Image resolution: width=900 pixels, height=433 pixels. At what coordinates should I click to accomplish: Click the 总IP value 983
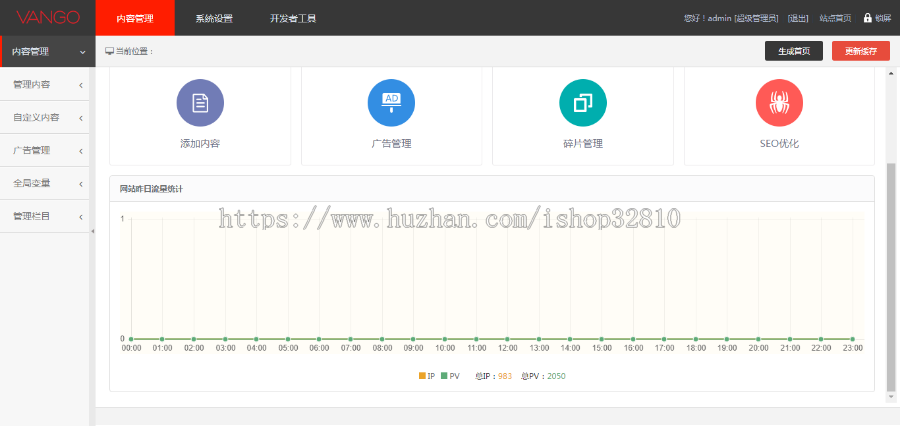(x=505, y=376)
